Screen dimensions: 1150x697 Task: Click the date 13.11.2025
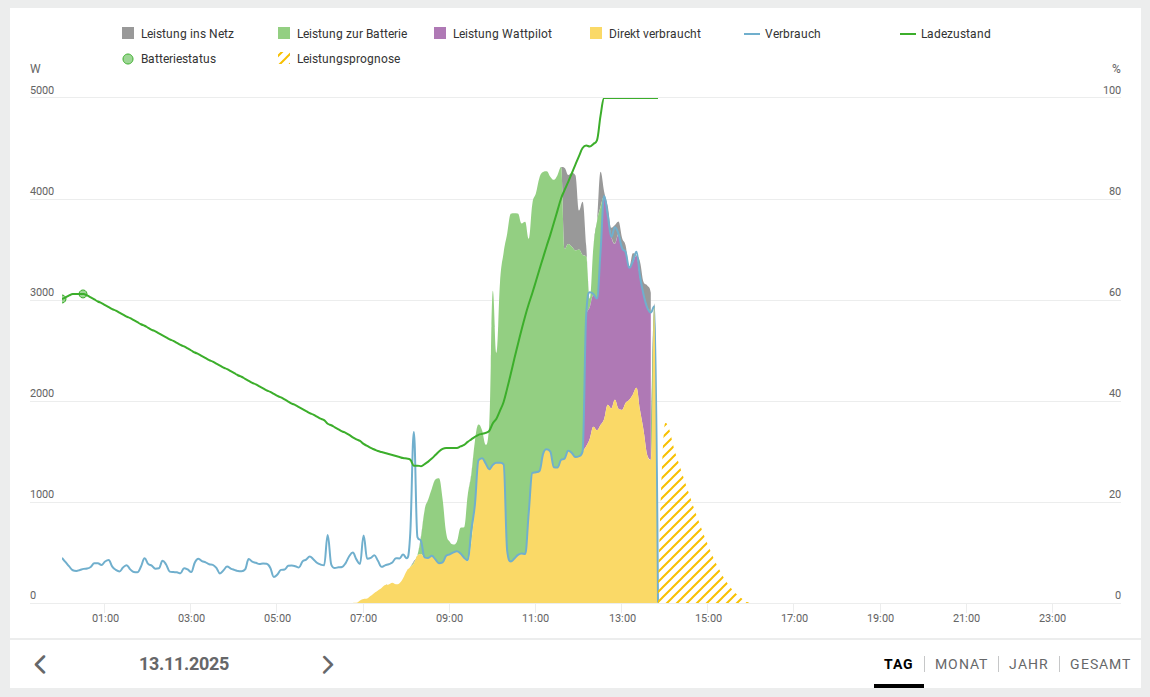(184, 664)
